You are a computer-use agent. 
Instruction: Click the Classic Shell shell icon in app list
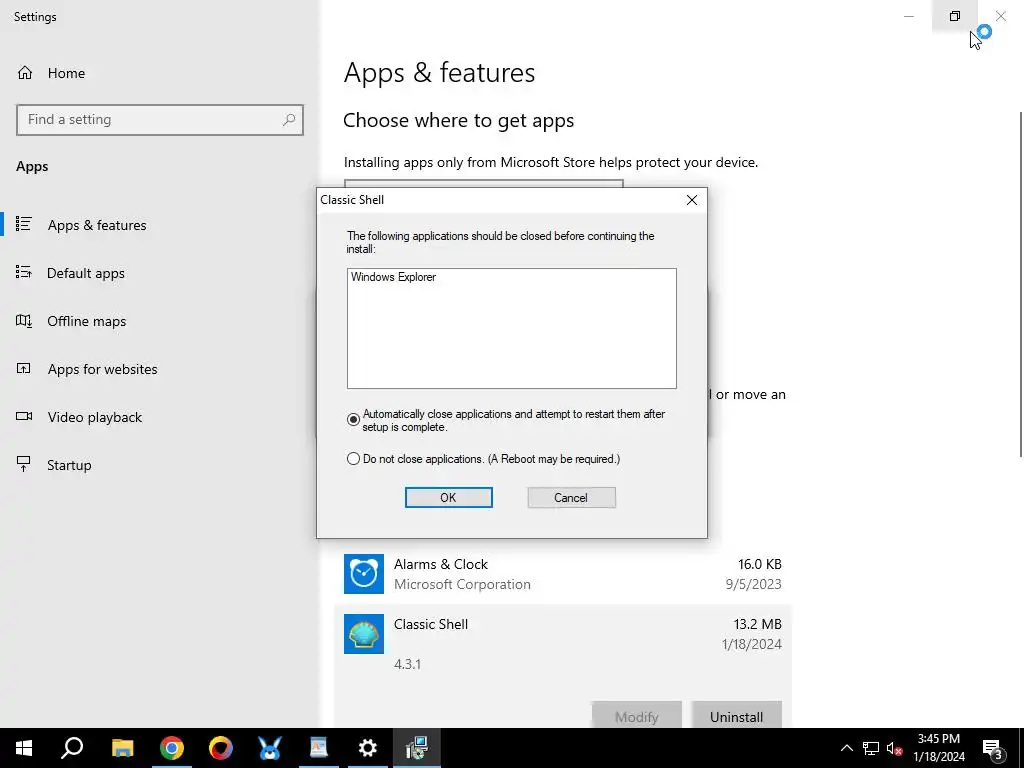[364, 634]
